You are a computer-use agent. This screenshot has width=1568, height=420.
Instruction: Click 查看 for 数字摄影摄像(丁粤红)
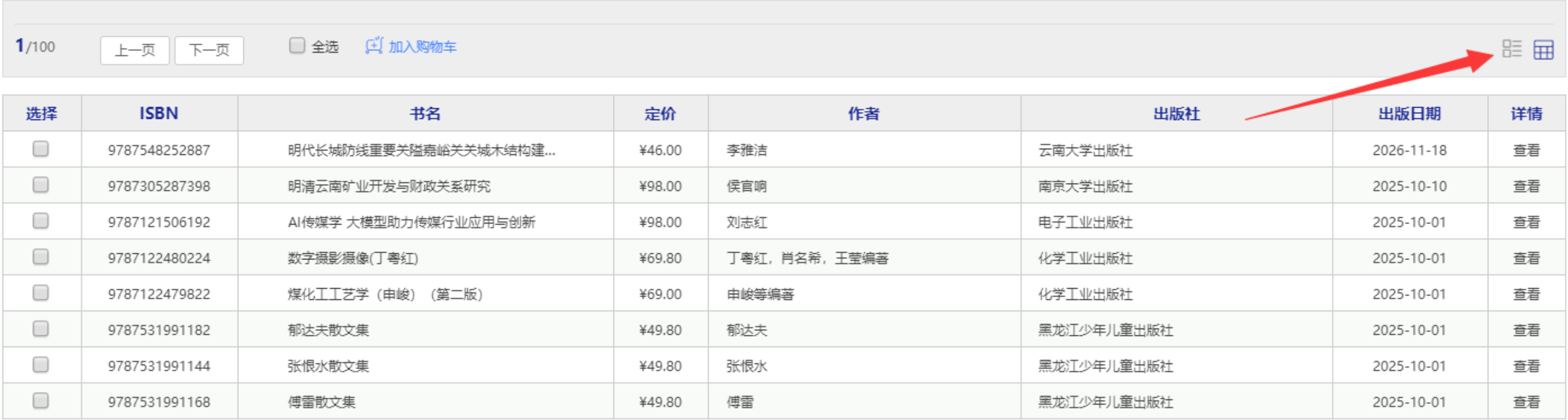click(x=1526, y=258)
